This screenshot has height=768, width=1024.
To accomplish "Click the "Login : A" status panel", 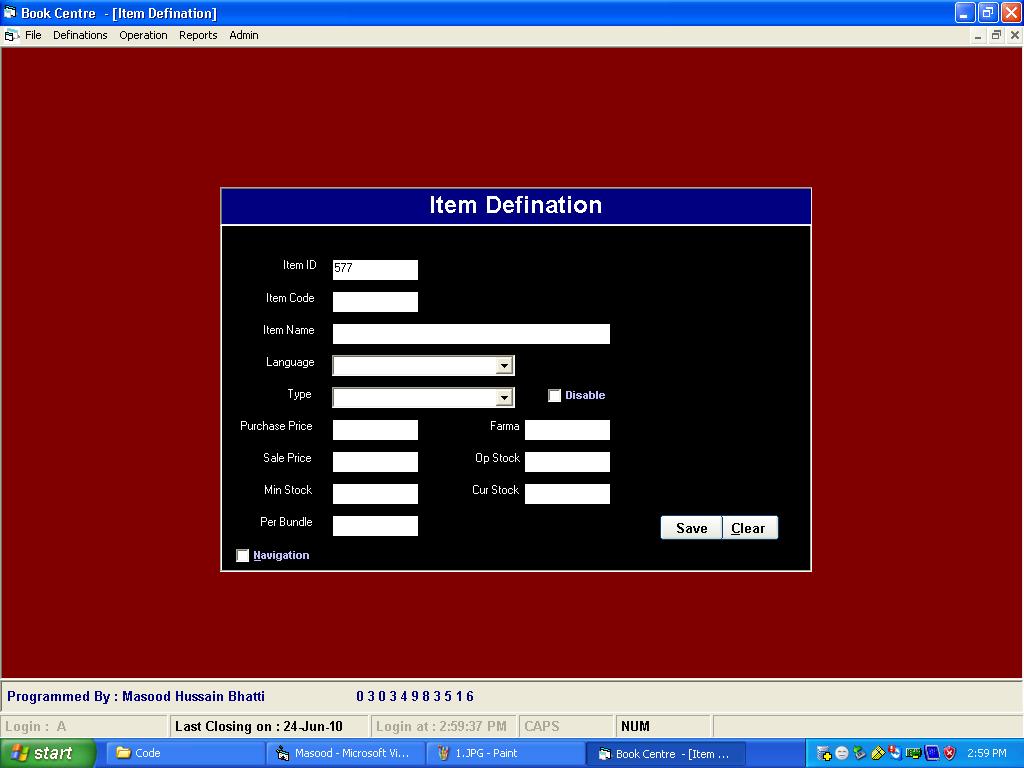I will tap(84, 726).
